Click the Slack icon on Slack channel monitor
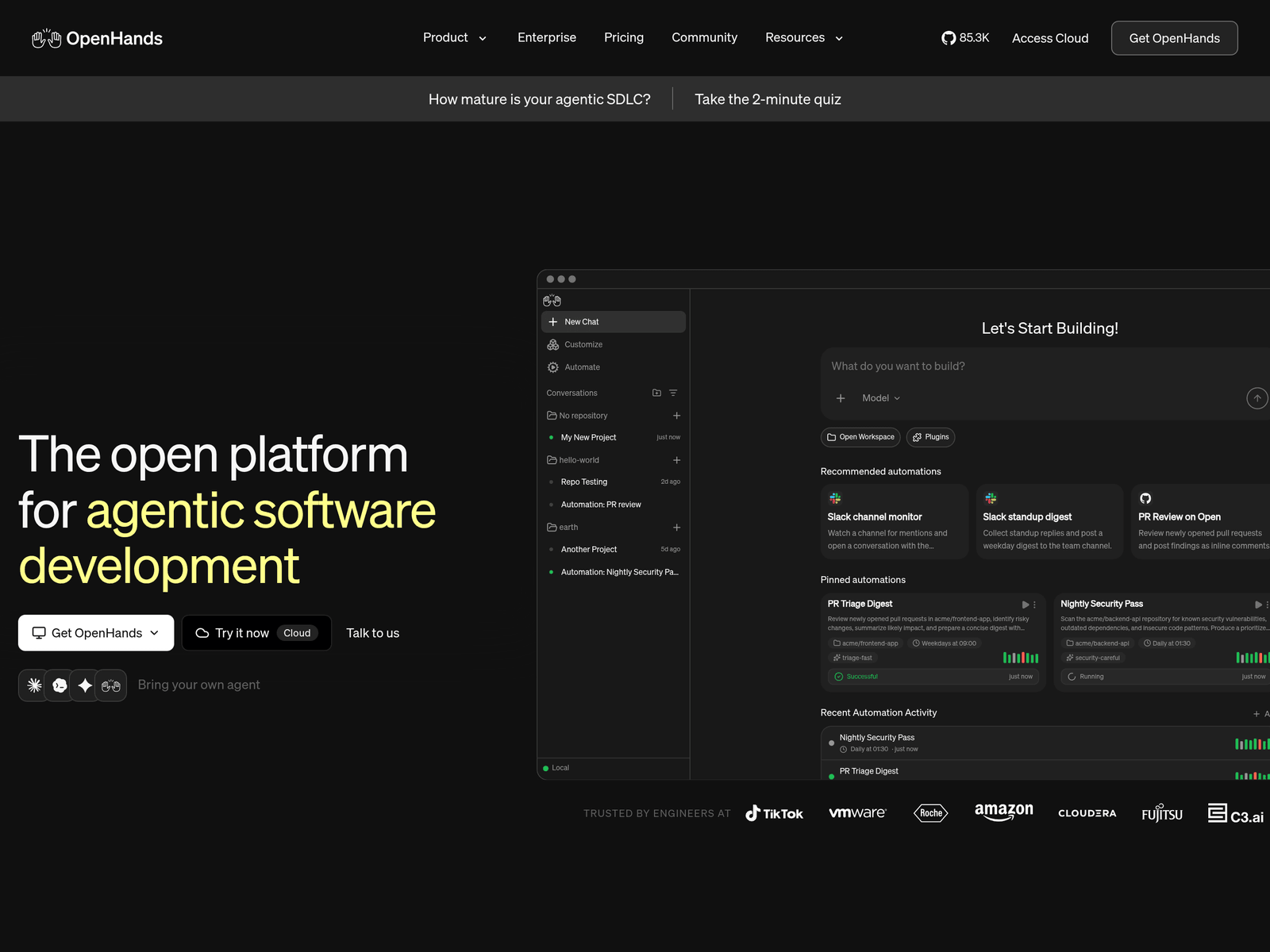This screenshot has height=952, width=1270. 835,498
